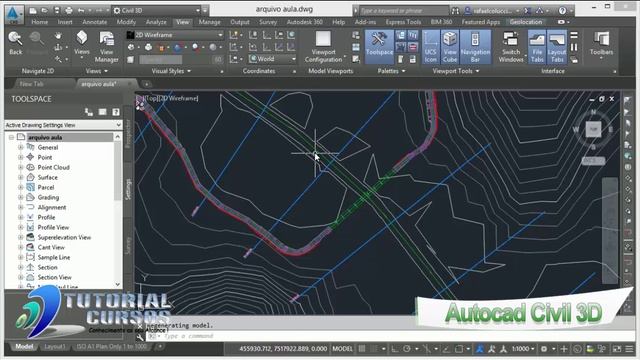This screenshot has height=360, width=640.
Task: Toggle the Navigation Bar
Action: coord(475,47)
